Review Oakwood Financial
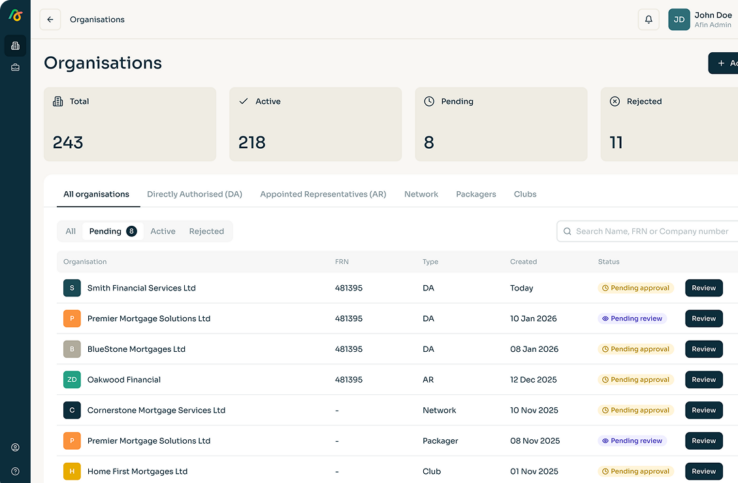This screenshot has width=738, height=483. click(x=704, y=379)
